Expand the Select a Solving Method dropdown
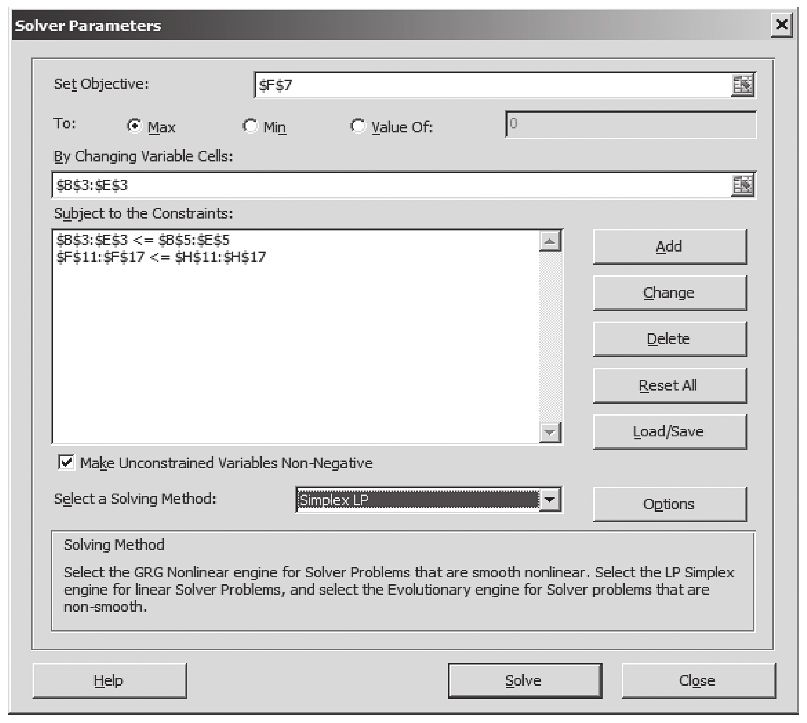 point(549,501)
